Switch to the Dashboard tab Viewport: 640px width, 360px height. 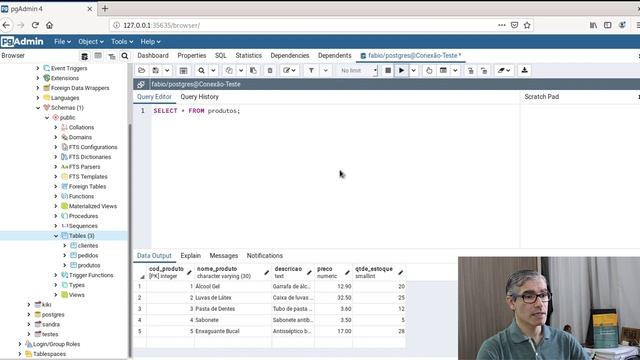coord(153,56)
